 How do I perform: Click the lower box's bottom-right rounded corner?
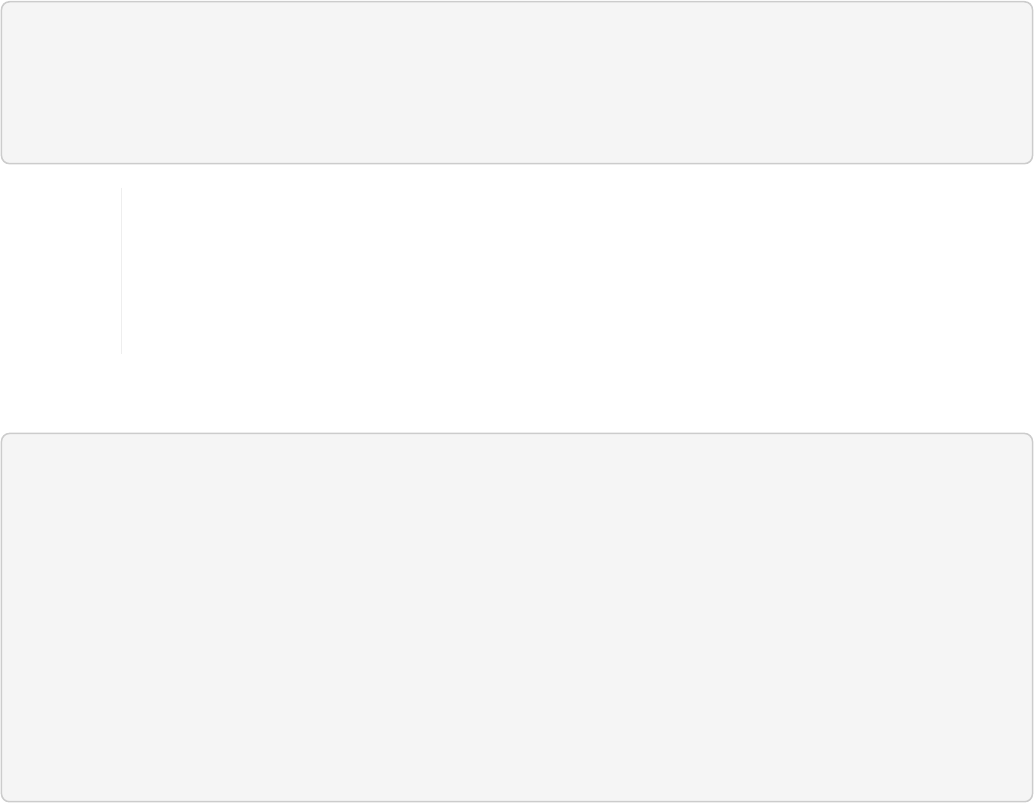point(1029,798)
